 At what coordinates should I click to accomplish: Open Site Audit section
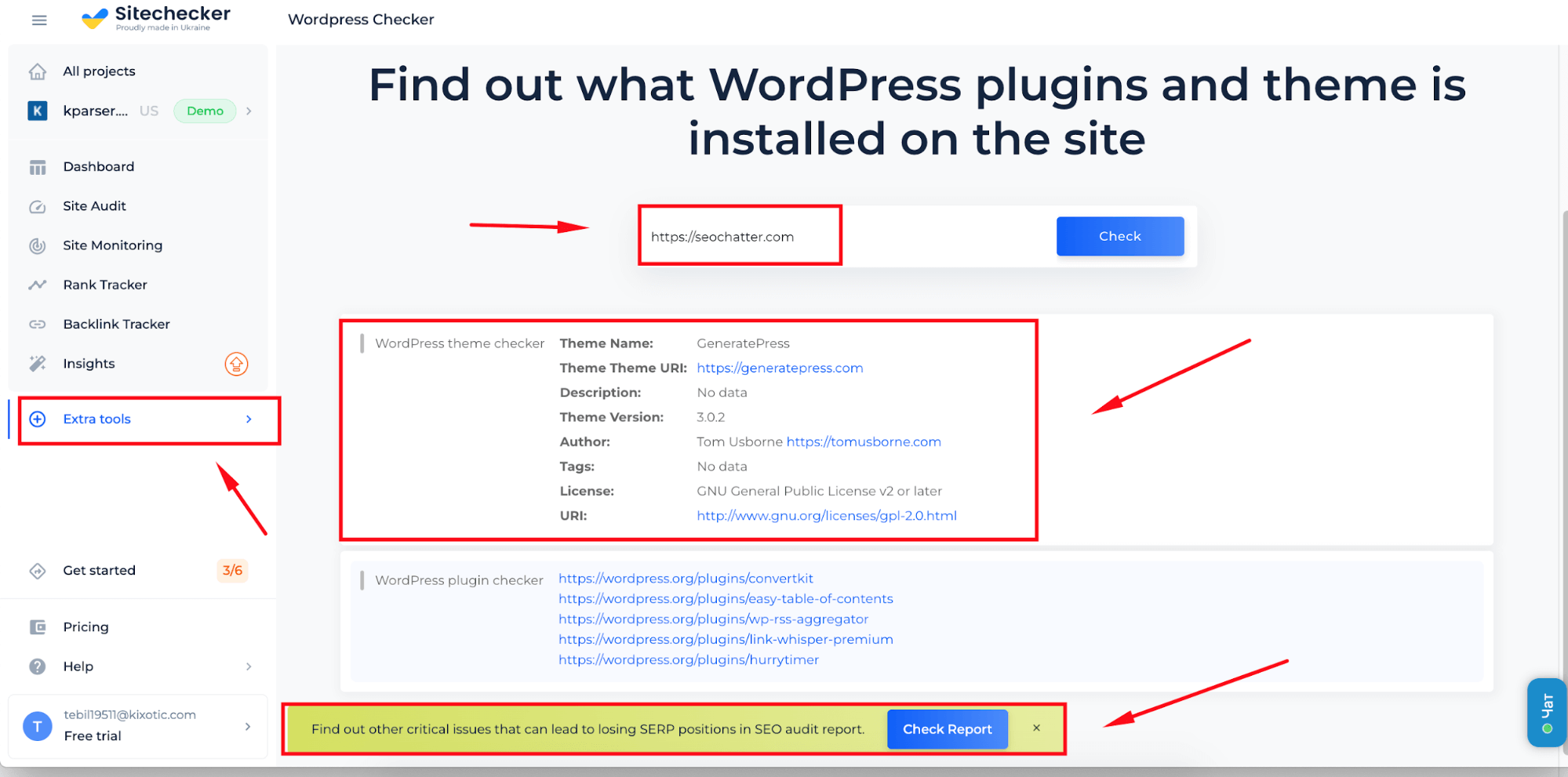(95, 205)
